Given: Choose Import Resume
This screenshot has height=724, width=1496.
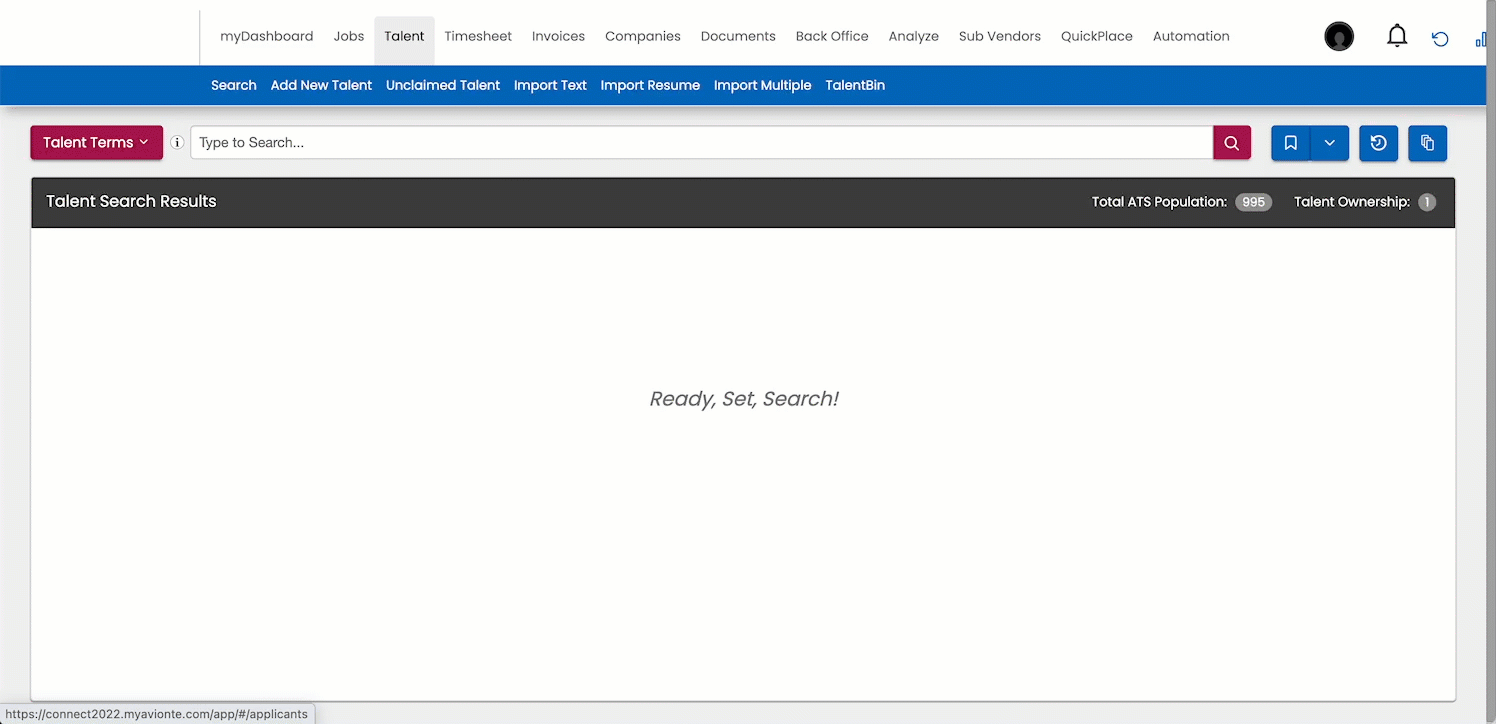Looking at the screenshot, I should (650, 85).
